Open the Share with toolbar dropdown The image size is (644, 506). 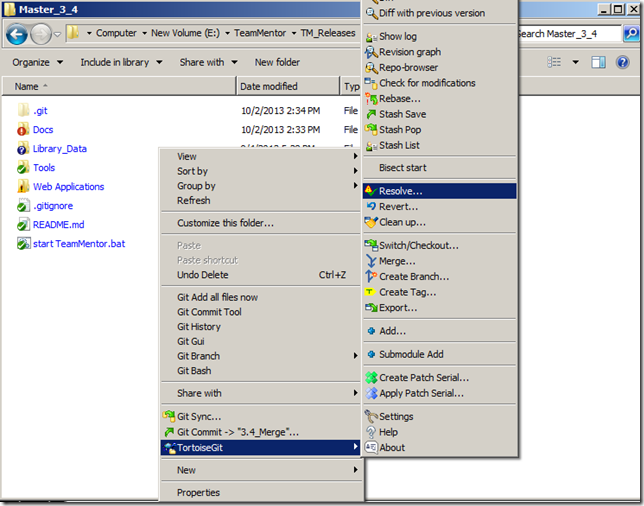pos(208,62)
